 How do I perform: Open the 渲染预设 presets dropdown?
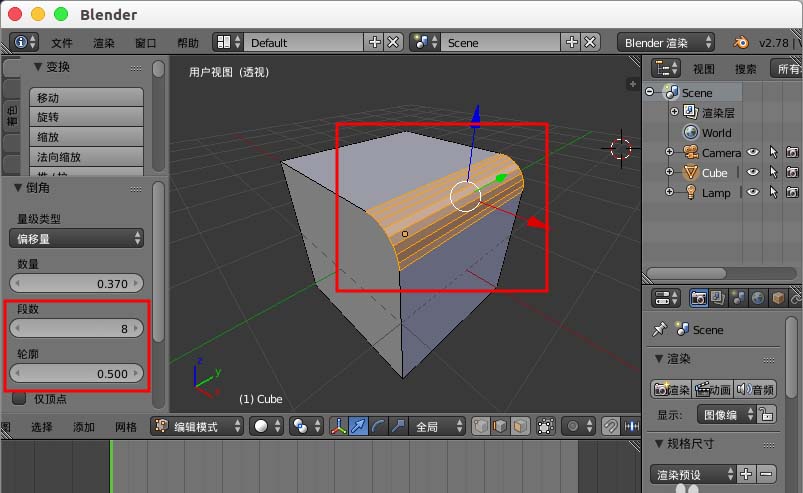(693, 474)
